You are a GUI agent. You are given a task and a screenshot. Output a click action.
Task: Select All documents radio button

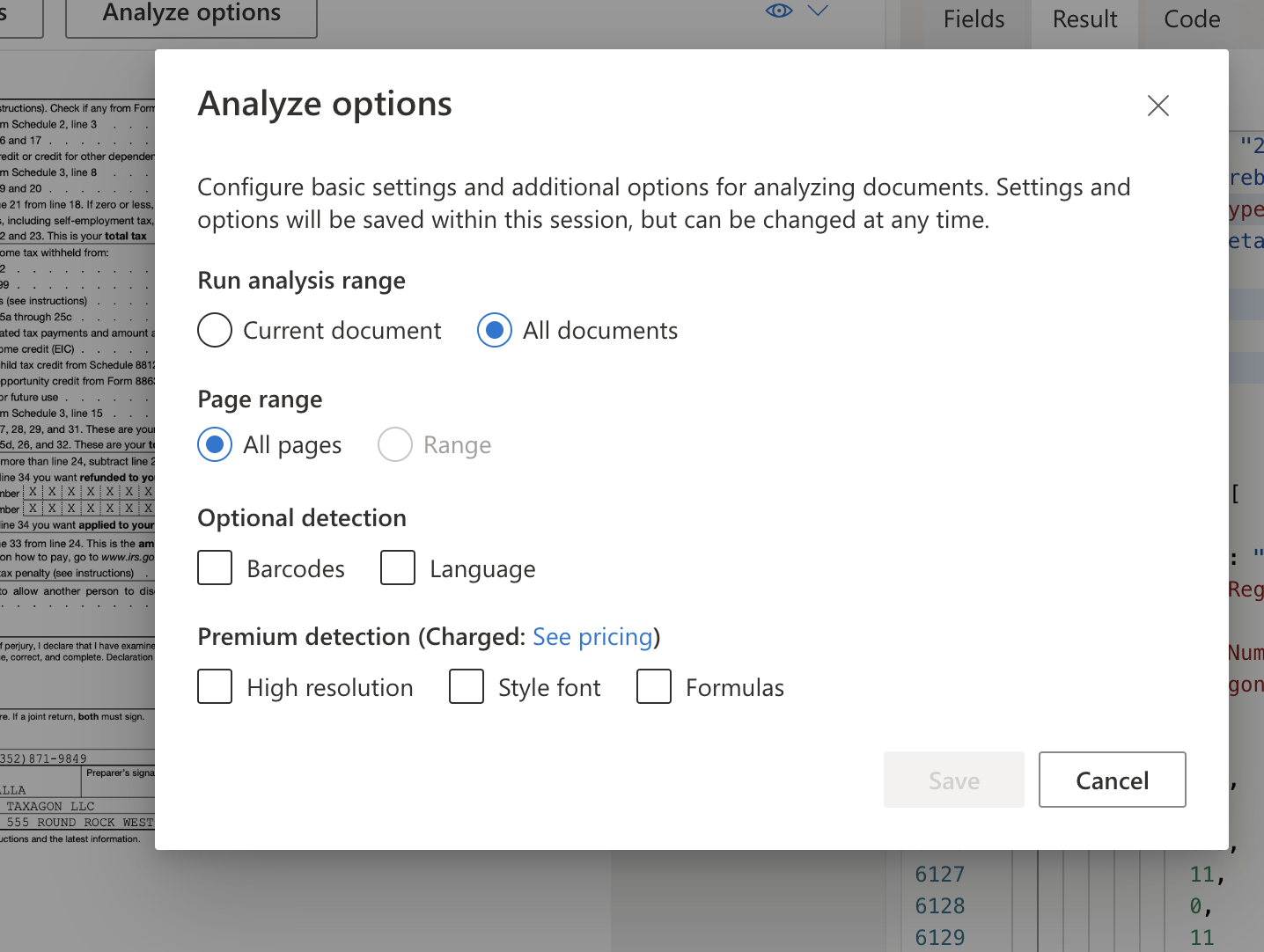495,331
